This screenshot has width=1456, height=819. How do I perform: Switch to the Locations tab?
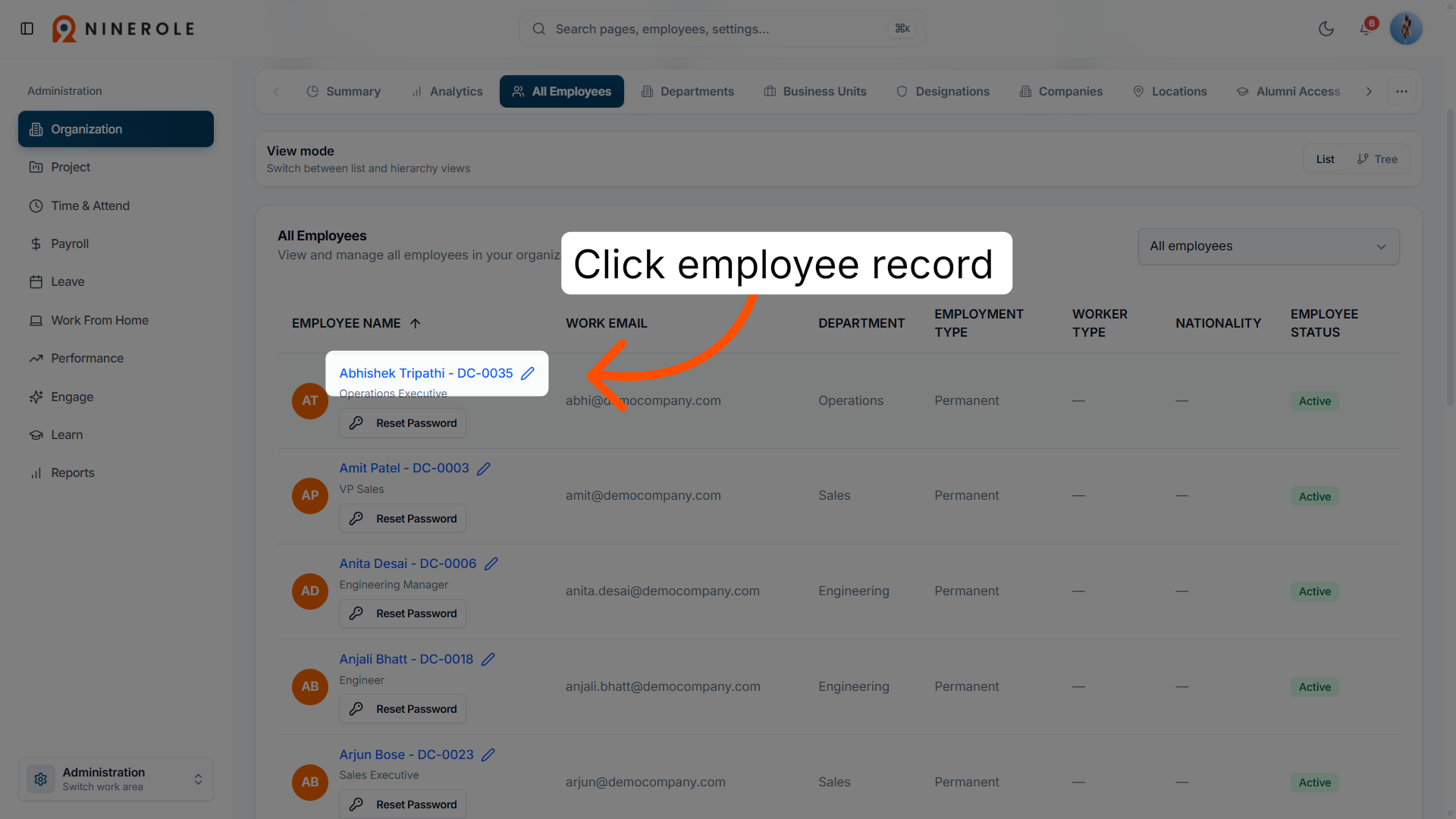pos(1169,91)
